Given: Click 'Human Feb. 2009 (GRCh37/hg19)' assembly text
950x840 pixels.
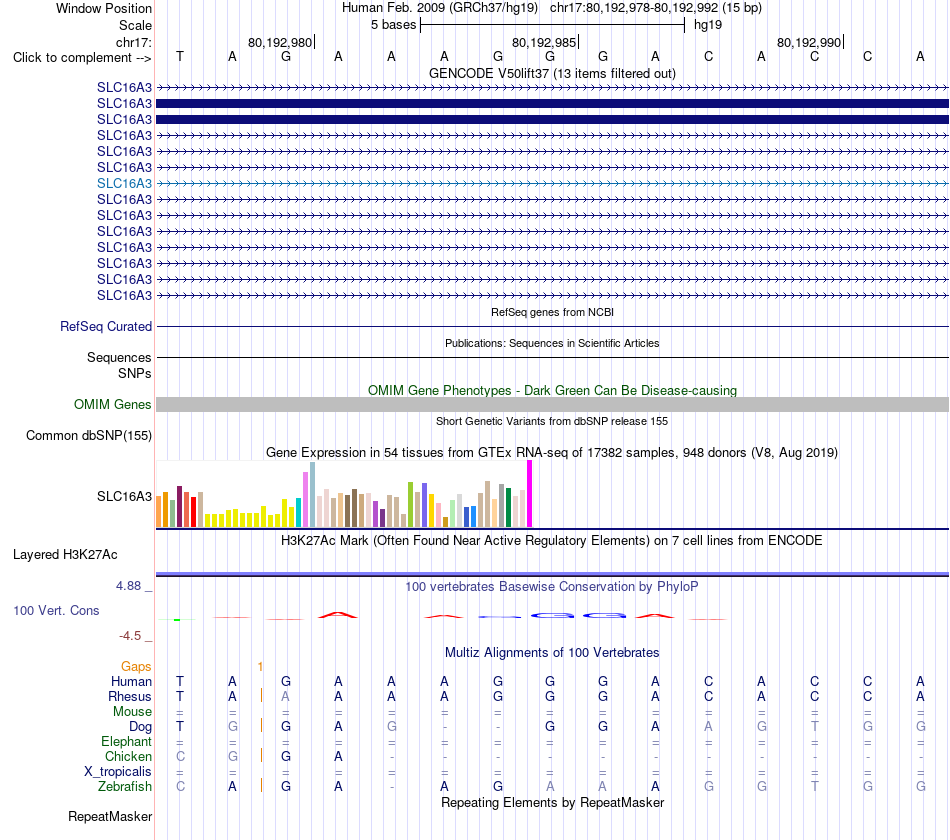Looking at the screenshot, I should (440, 8).
